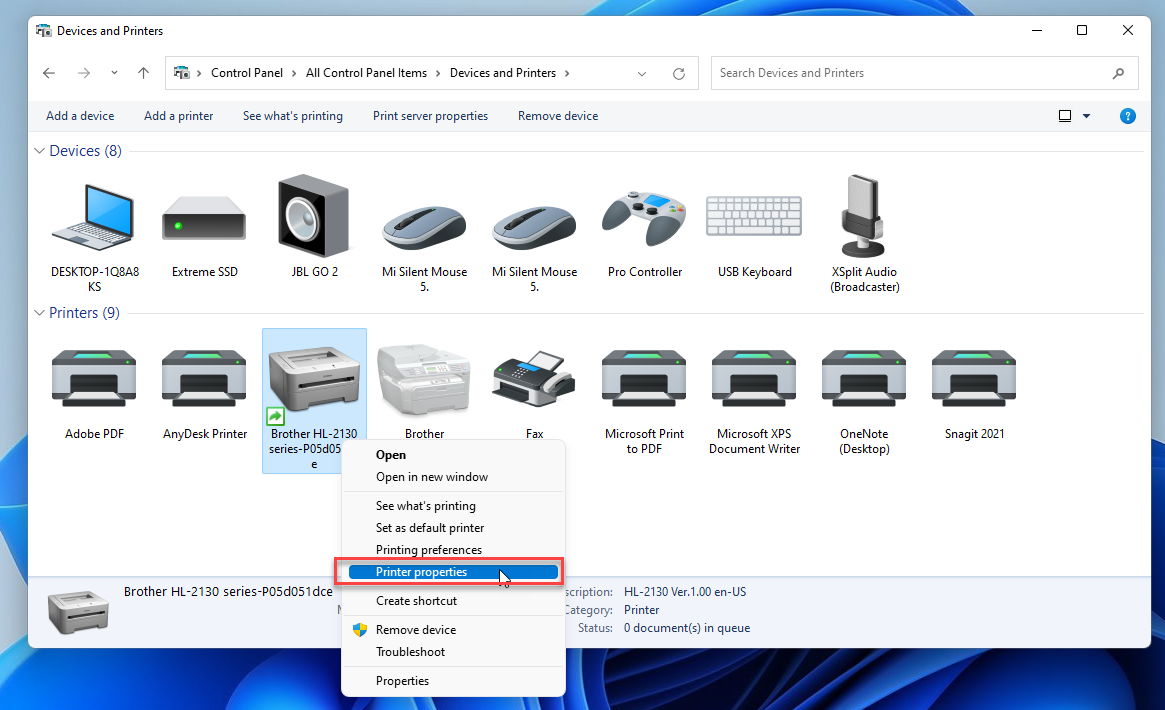
Task: Choose Set as default printer
Action: coord(453,528)
